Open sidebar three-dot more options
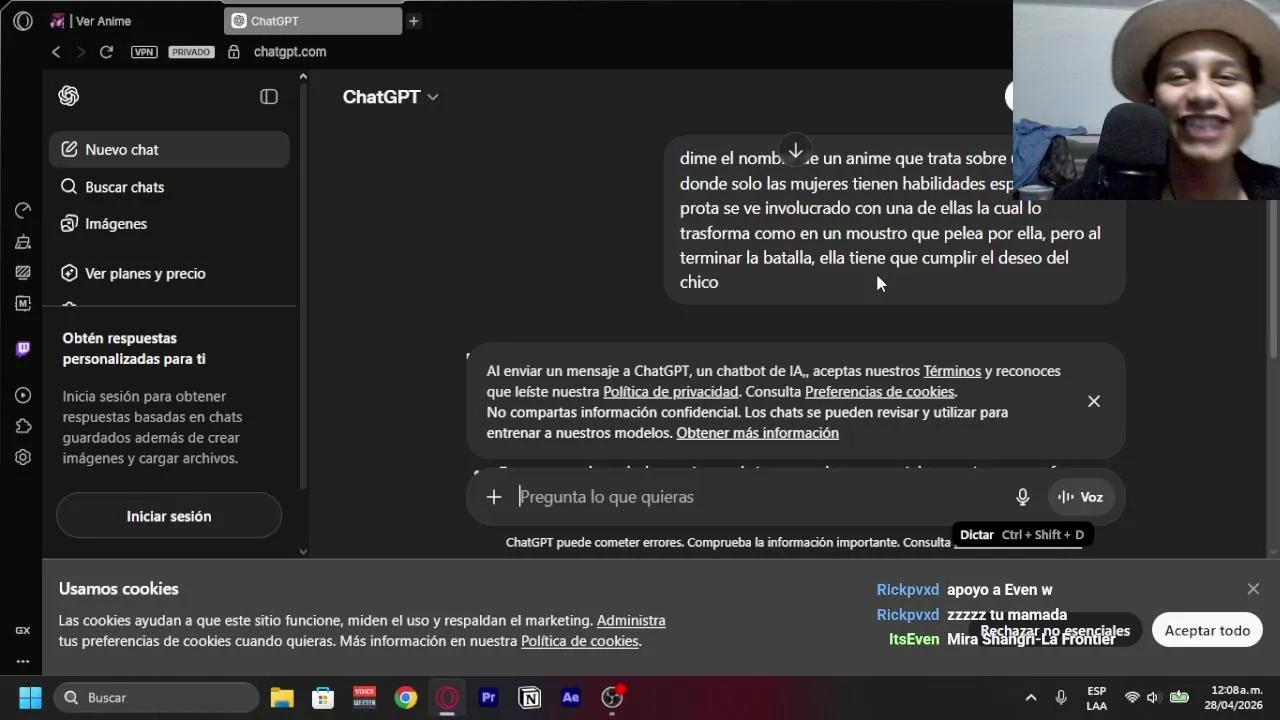 [x=23, y=661]
